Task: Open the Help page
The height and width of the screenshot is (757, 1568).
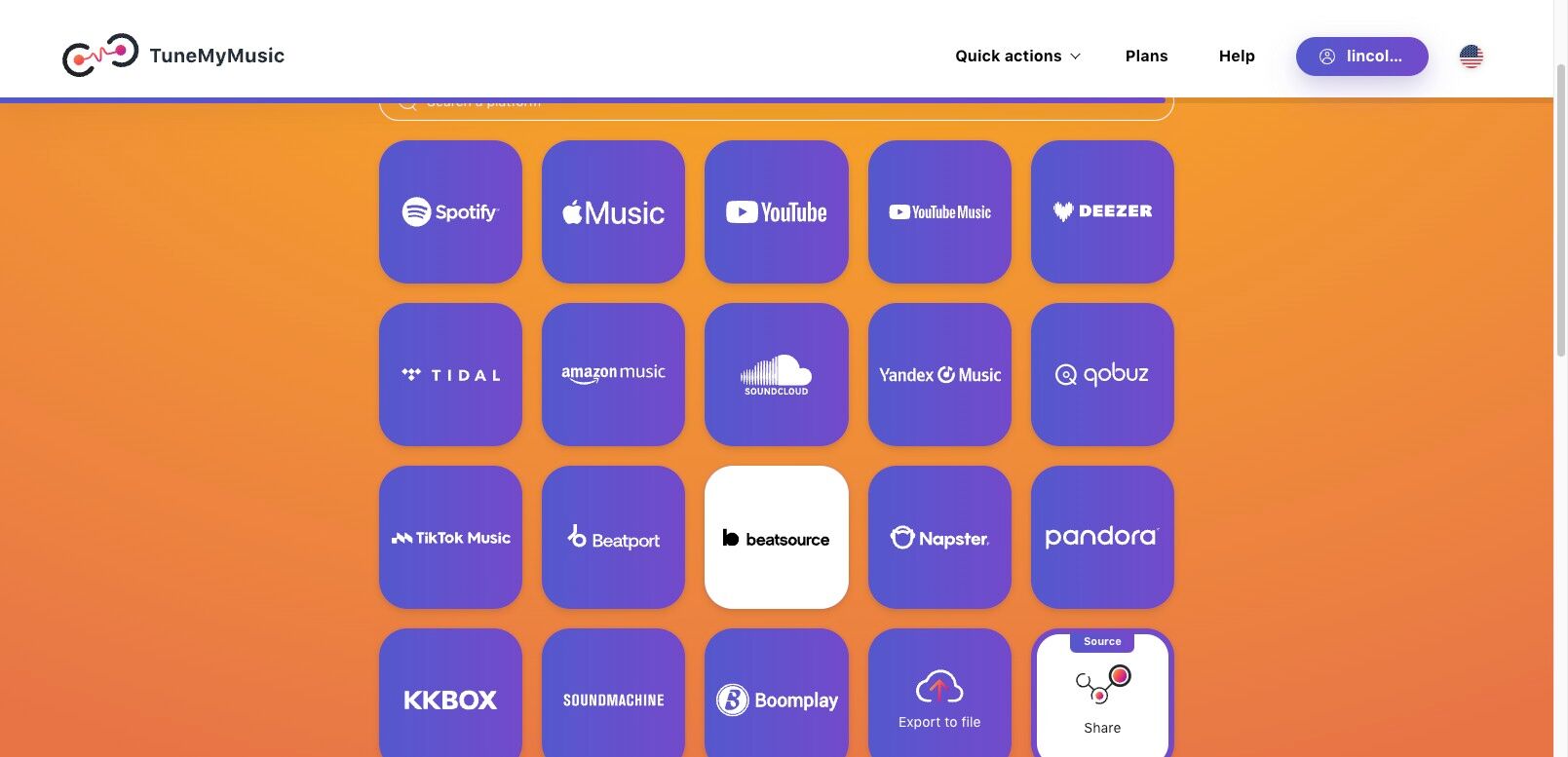Action: click(x=1237, y=57)
